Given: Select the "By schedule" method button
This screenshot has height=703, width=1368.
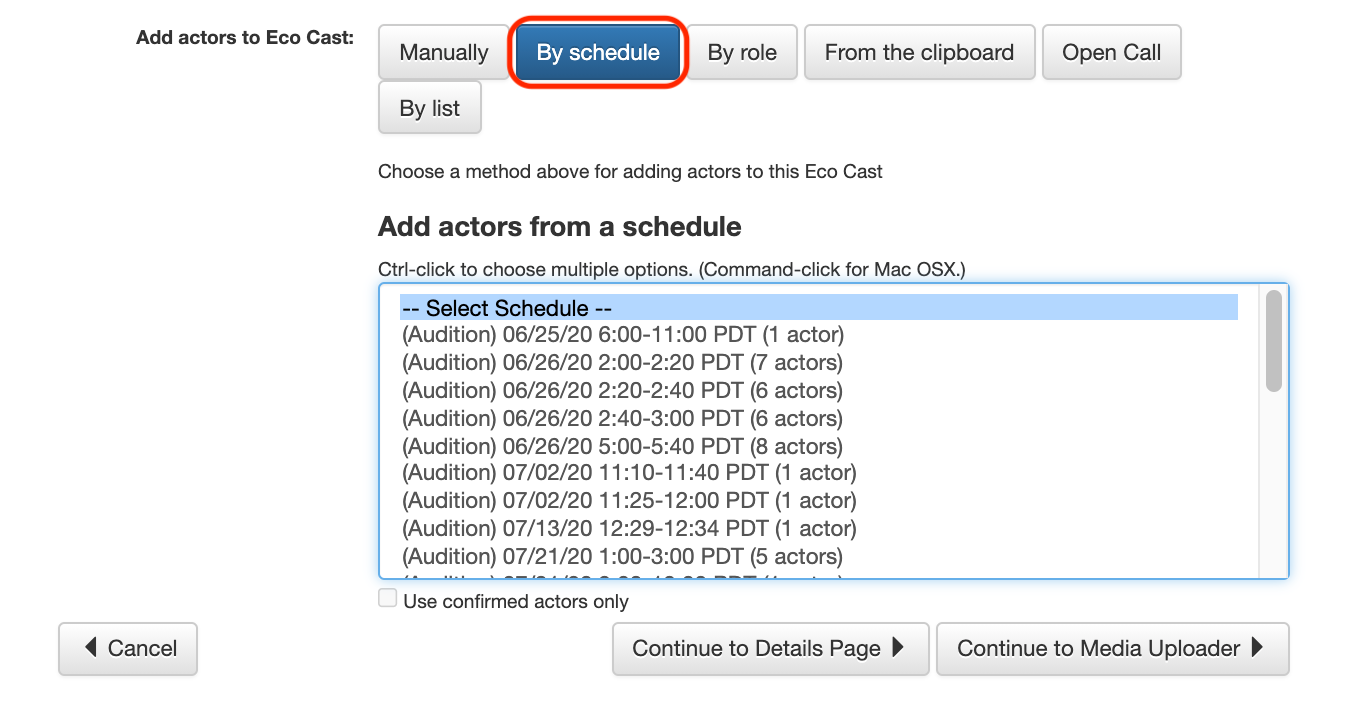Looking at the screenshot, I should pyautogui.click(x=597, y=52).
